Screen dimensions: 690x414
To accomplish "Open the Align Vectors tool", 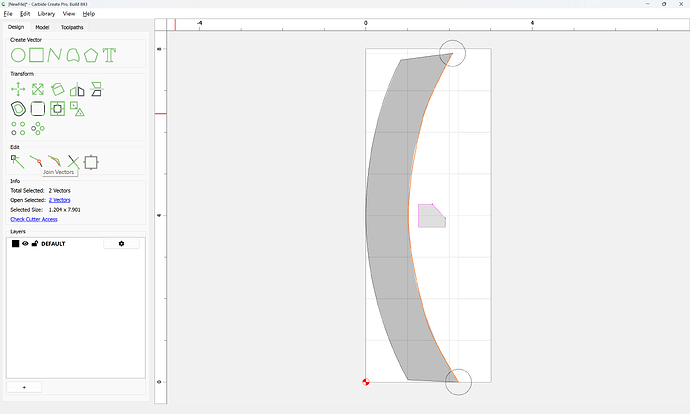I will 96,89.
